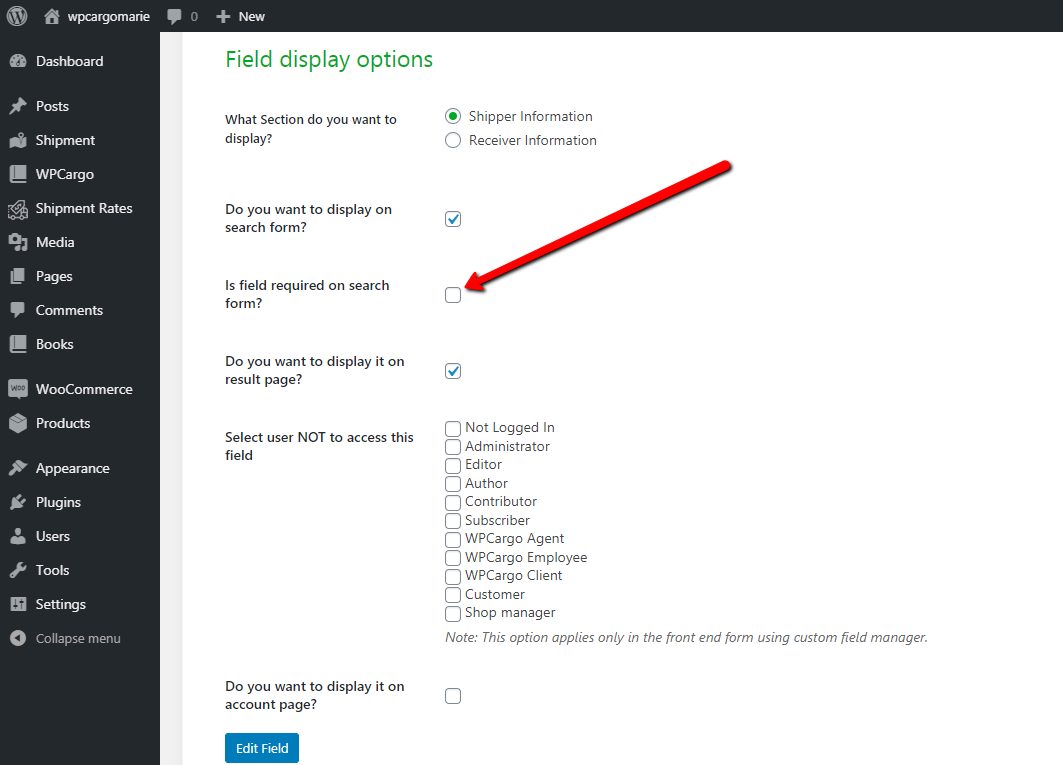Image resolution: width=1063 pixels, height=765 pixels.
Task: Click the Shipment menu label
Action: (x=65, y=140)
